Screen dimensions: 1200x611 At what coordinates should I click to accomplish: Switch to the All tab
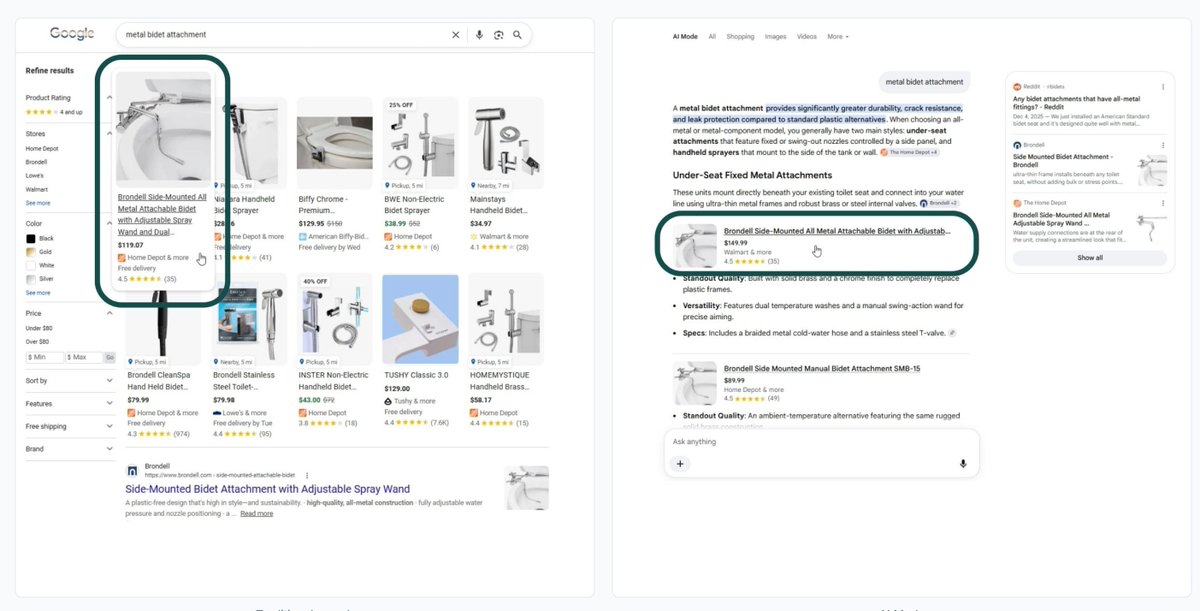point(712,37)
